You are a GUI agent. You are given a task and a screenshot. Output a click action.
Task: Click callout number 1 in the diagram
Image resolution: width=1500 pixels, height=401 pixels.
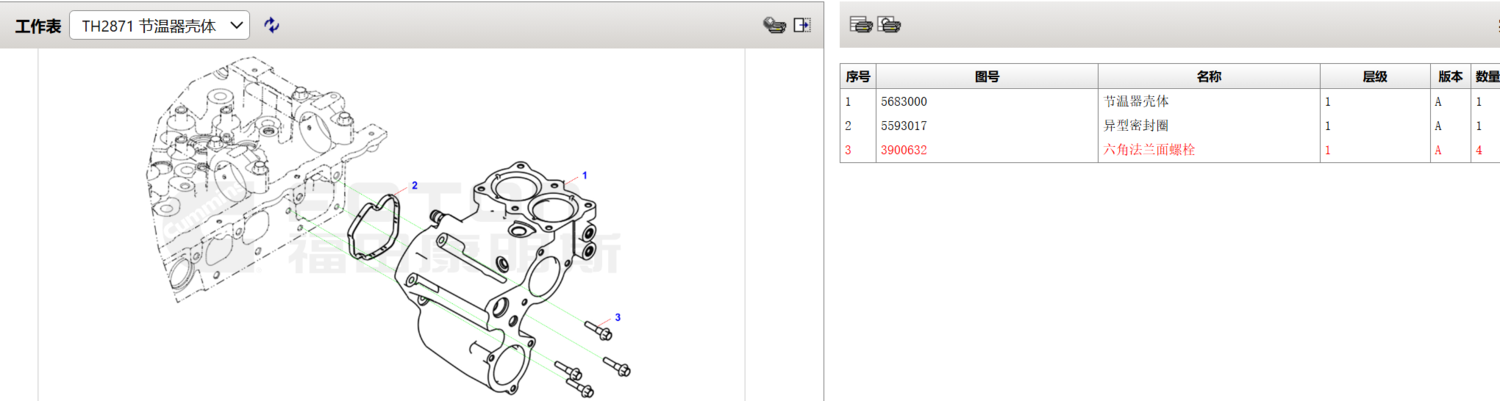pos(584,175)
